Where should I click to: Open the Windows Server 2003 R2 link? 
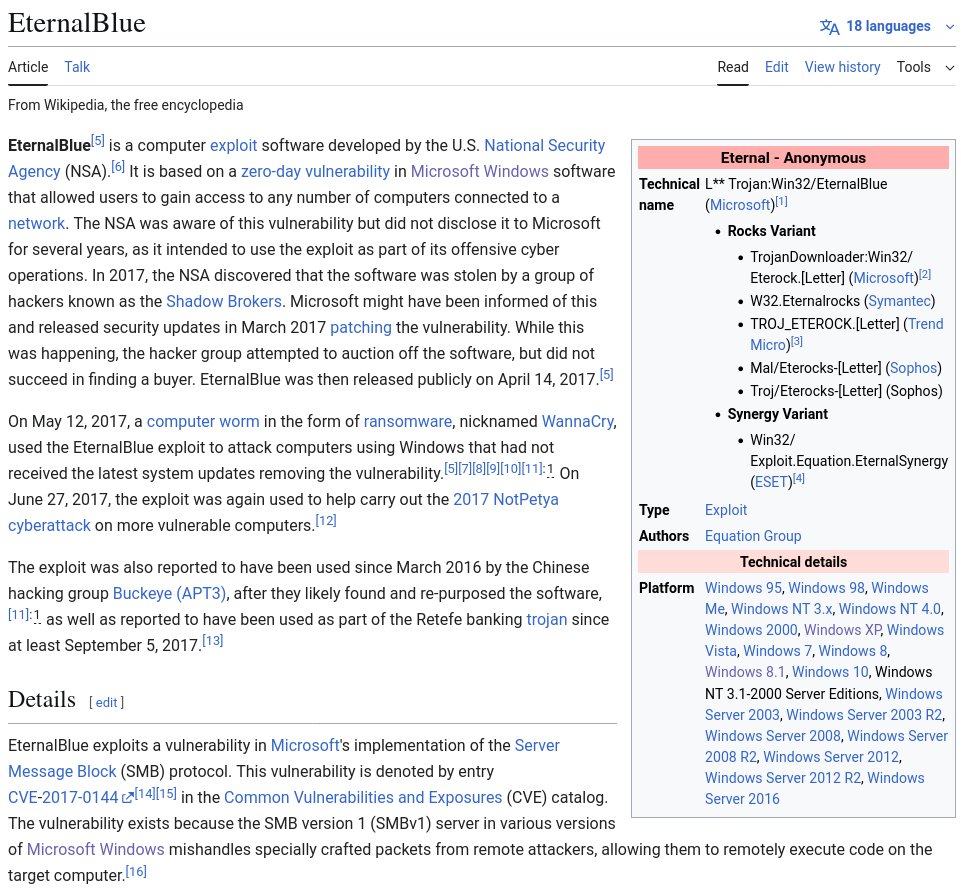tap(864, 715)
